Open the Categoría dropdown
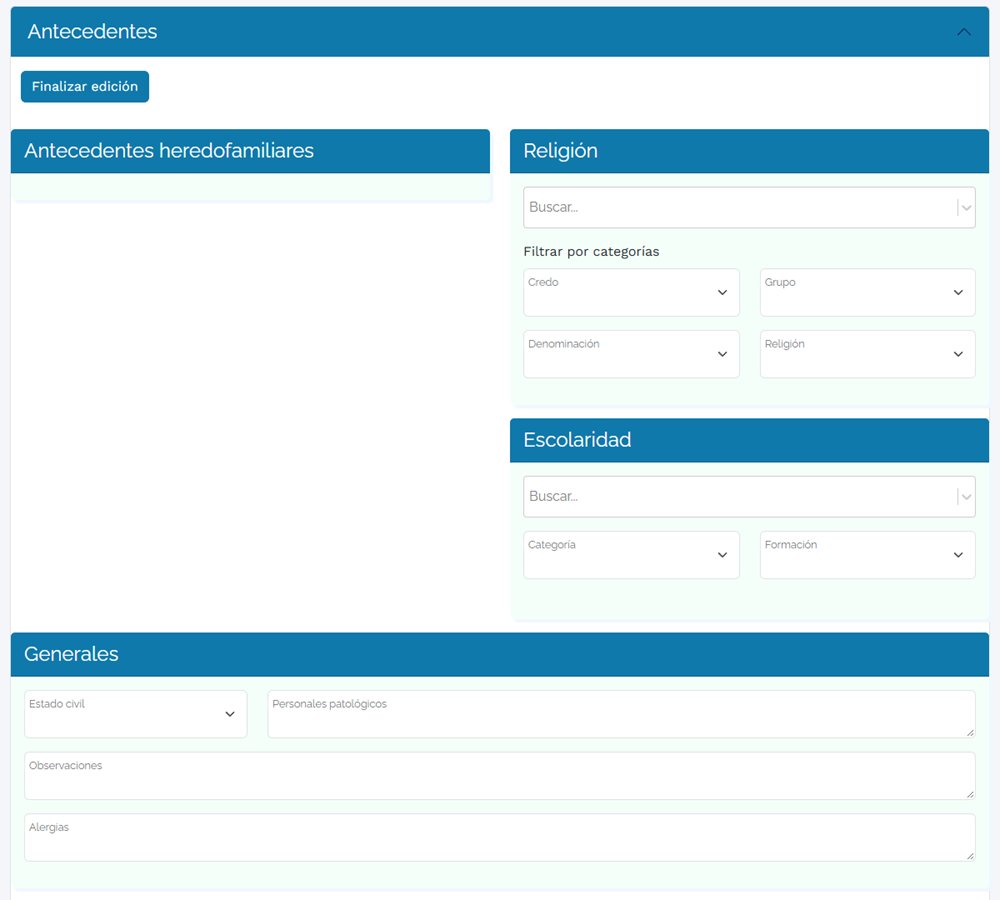 [x=631, y=555]
